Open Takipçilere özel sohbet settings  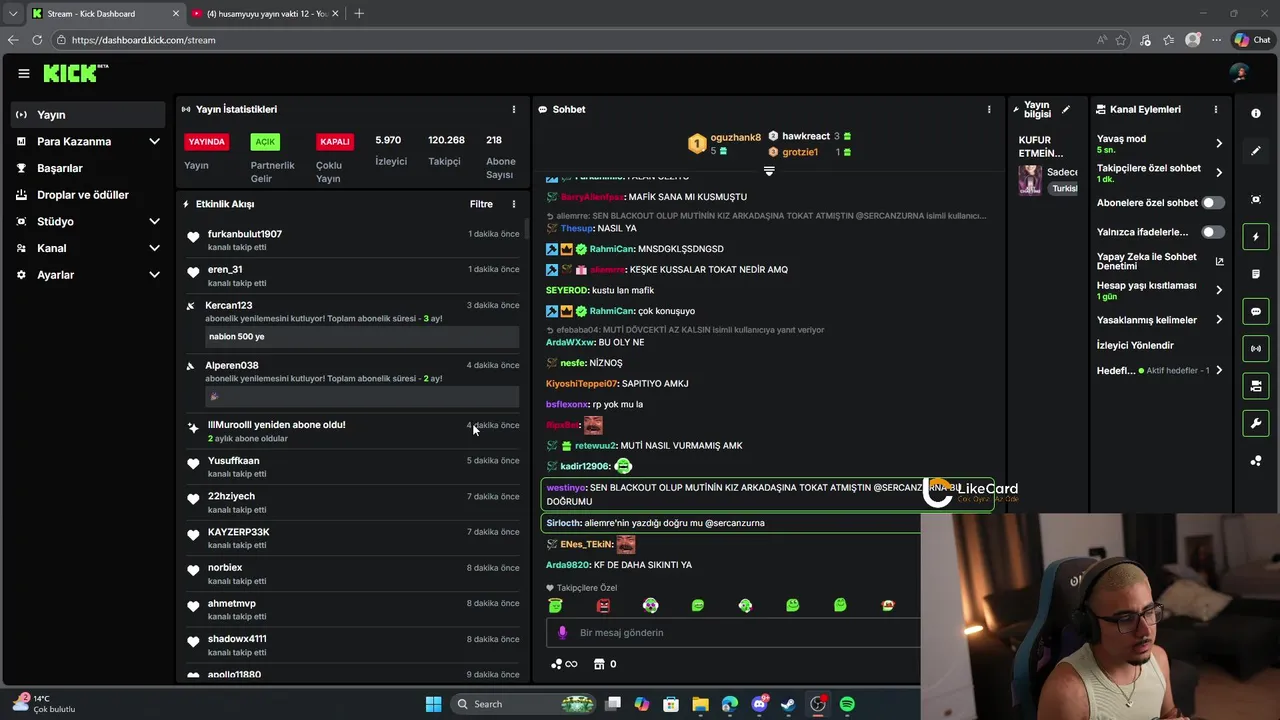[x=1160, y=173]
